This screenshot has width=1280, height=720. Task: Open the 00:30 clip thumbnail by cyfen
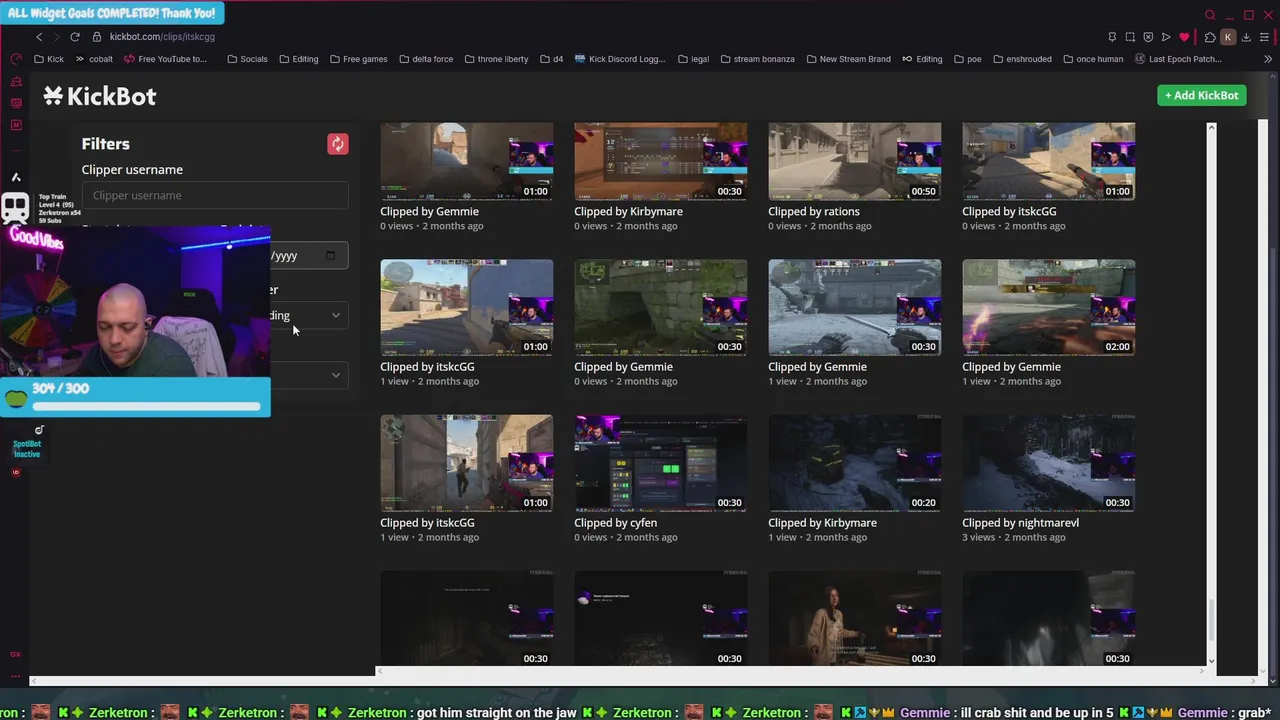660,463
